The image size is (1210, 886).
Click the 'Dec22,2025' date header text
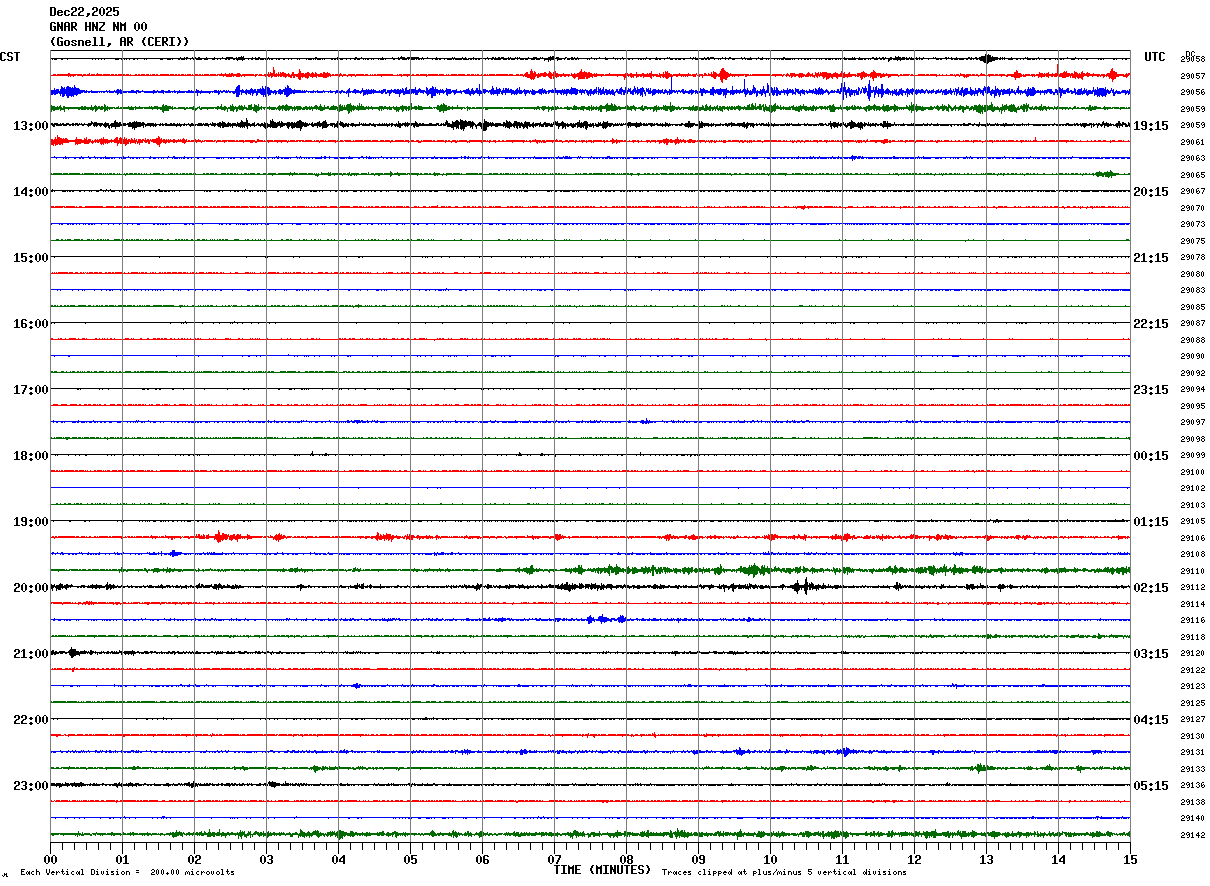pos(84,12)
